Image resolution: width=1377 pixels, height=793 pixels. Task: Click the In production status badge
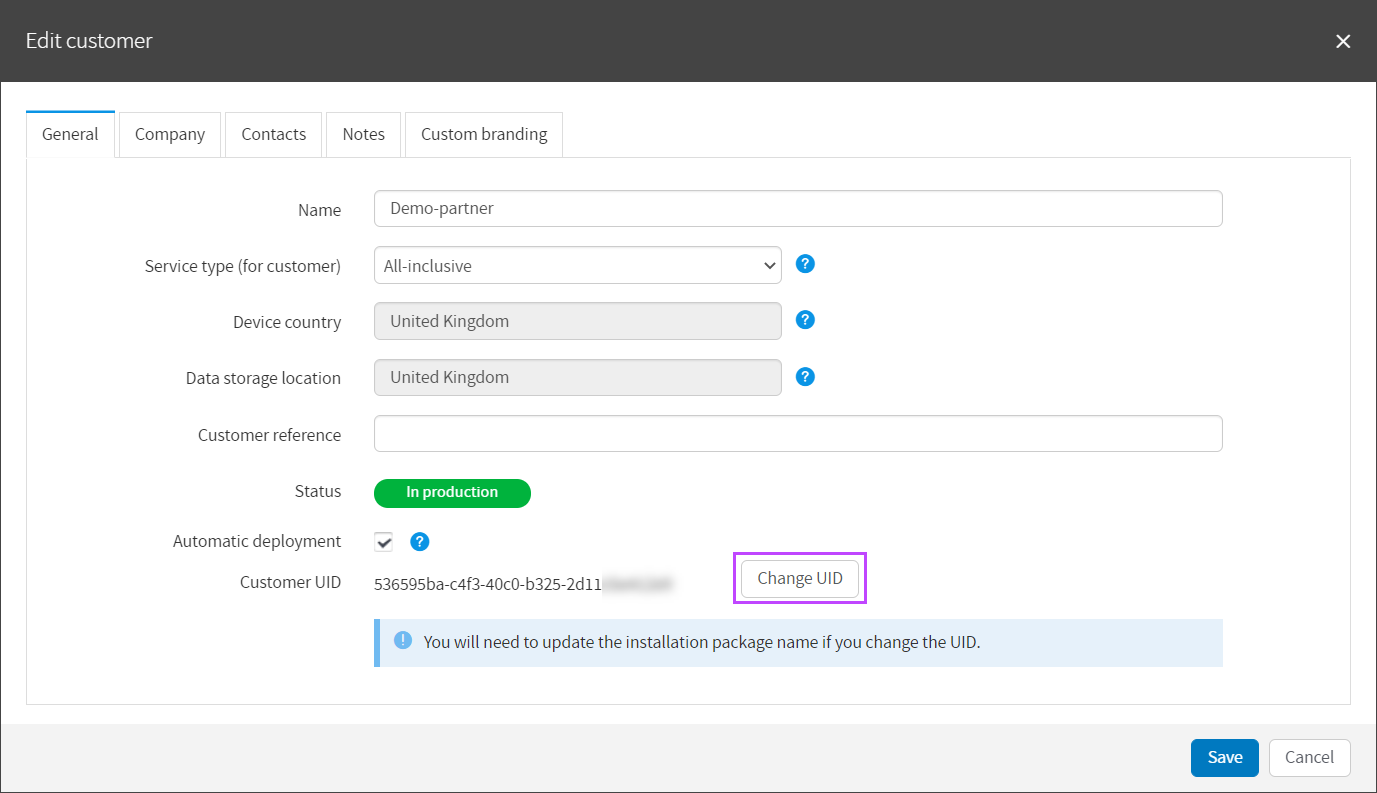click(452, 493)
